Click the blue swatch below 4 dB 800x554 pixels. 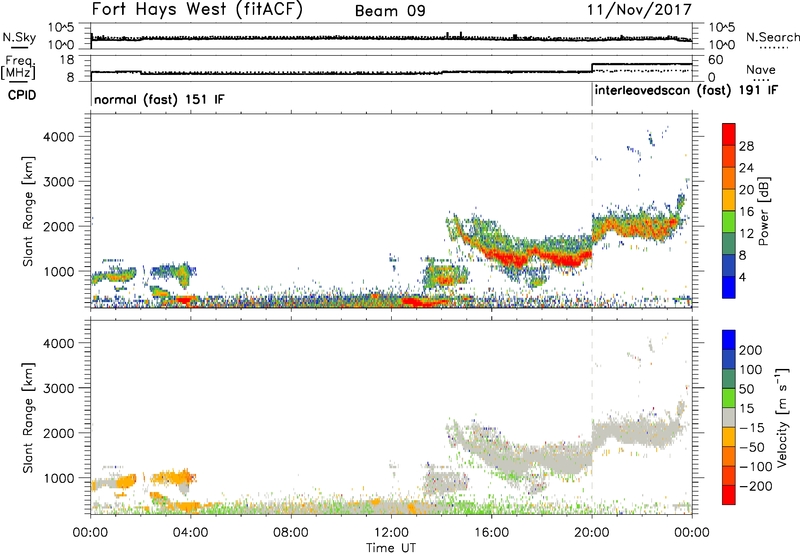[x=729, y=287]
